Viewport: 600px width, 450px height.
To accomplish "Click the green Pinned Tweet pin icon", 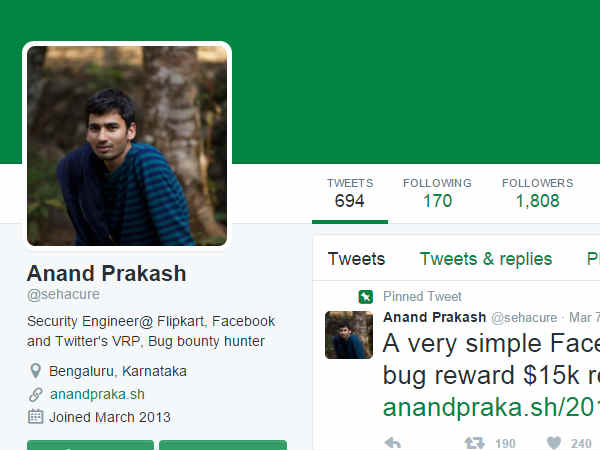I will point(365,297).
